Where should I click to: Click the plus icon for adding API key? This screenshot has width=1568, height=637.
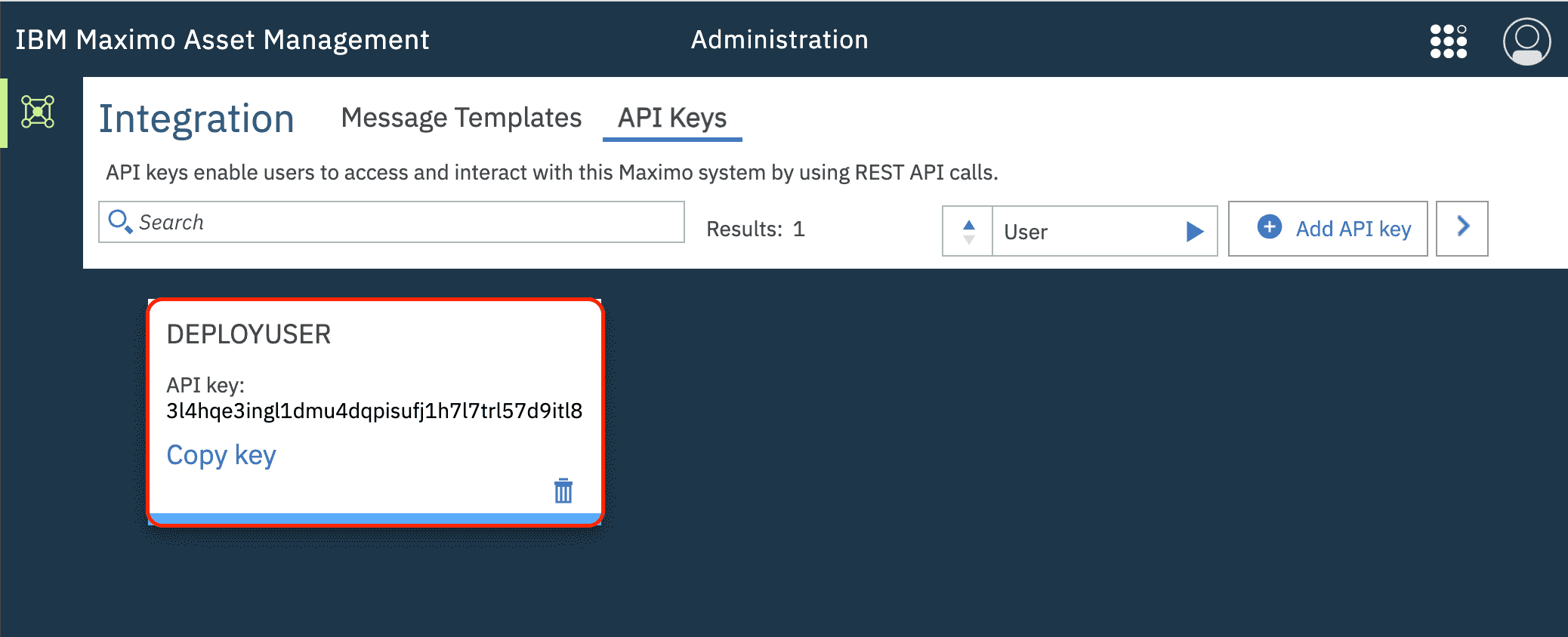[1270, 226]
